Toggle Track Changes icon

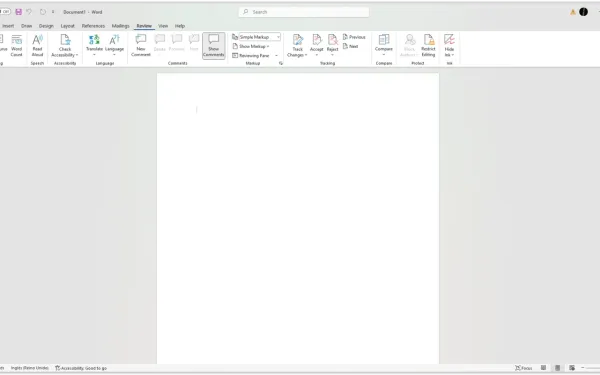[x=298, y=40]
